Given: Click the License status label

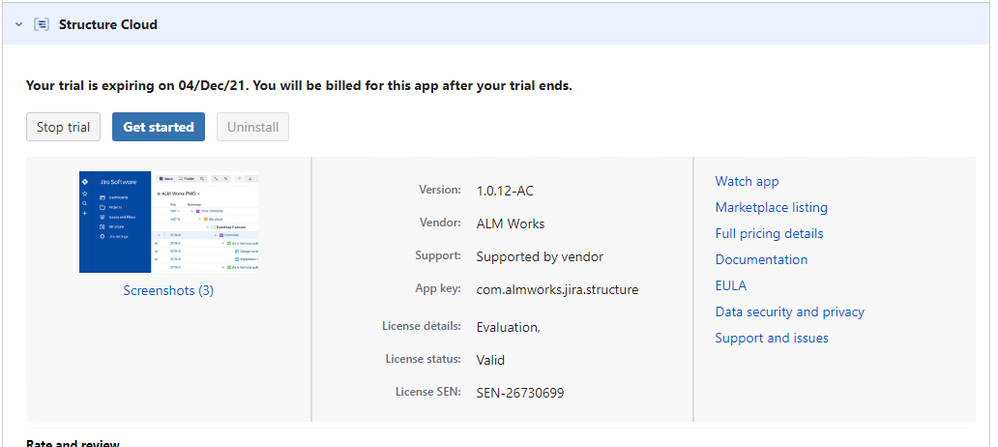Looking at the screenshot, I should tap(423, 359).
